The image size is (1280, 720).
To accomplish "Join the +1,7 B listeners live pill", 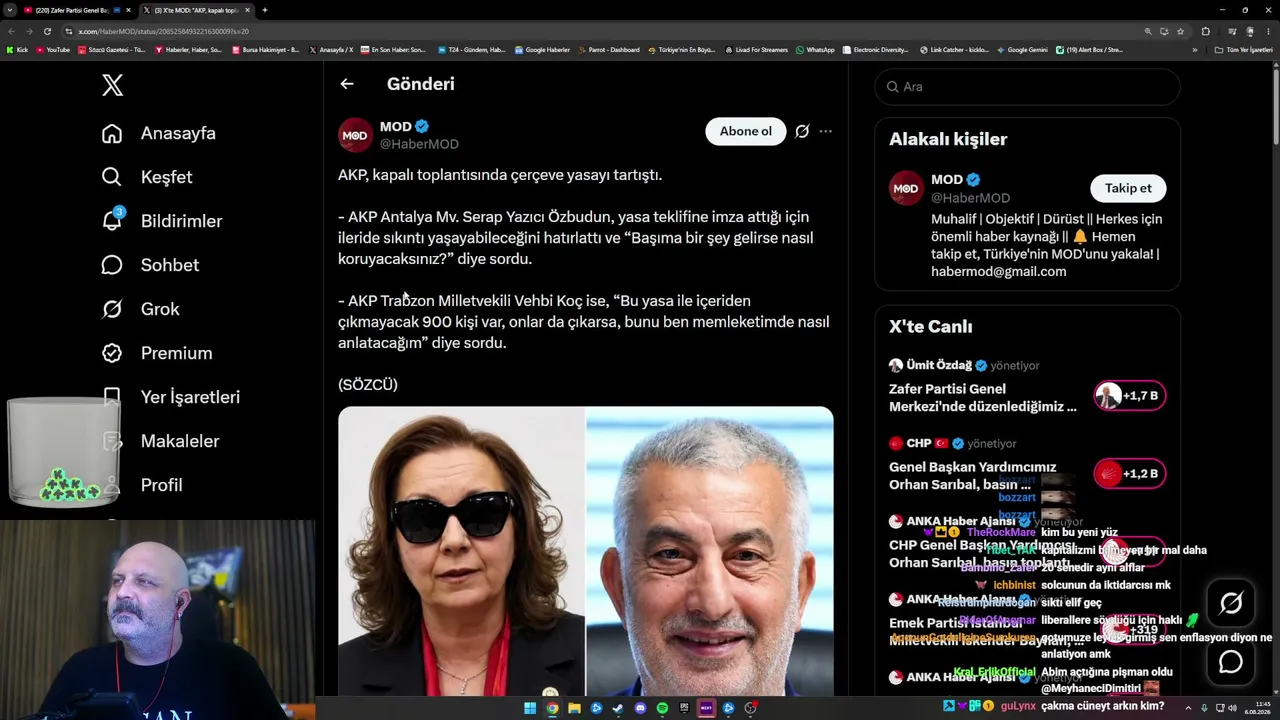I will click(x=1130, y=396).
